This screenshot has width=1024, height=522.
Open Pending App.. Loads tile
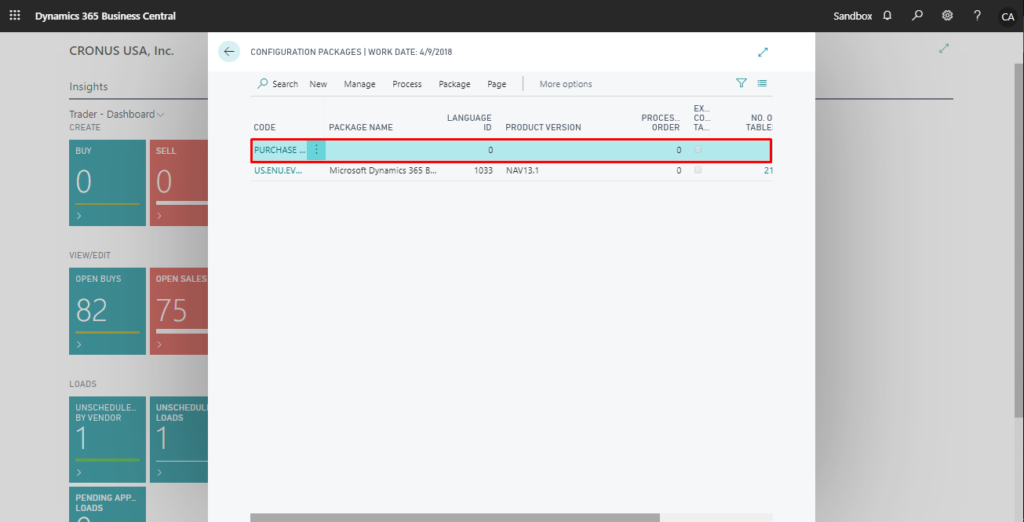[108, 504]
